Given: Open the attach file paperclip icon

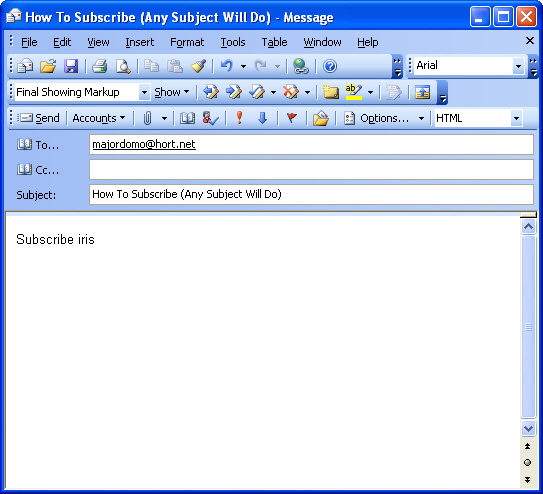Looking at the screenshot, I should [148, 118].
